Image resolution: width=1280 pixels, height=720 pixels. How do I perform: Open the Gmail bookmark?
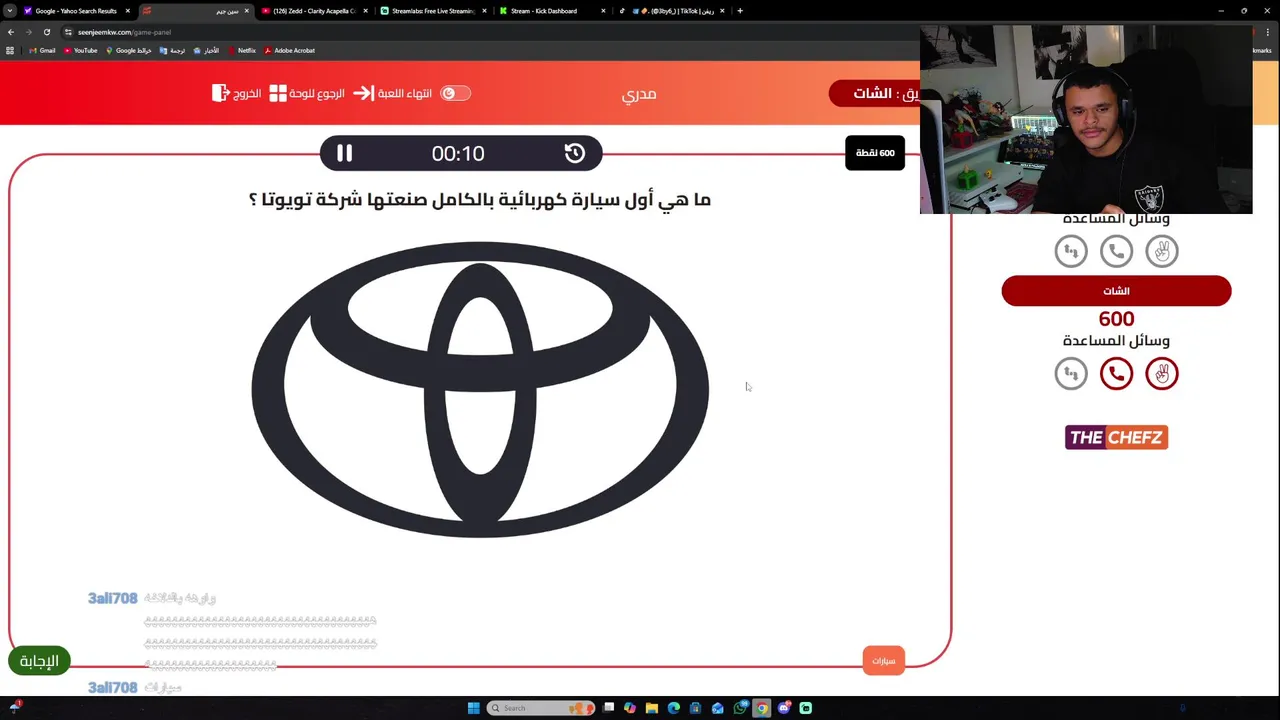pyautogui.click(x=43, y=50)
